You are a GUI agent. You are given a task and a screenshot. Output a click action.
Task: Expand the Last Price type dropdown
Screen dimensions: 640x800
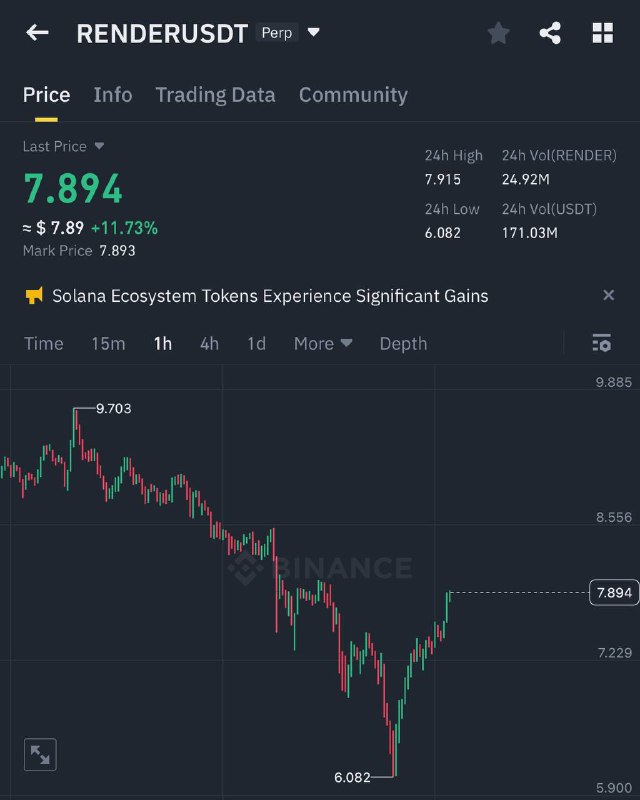[x=99, y=146]
